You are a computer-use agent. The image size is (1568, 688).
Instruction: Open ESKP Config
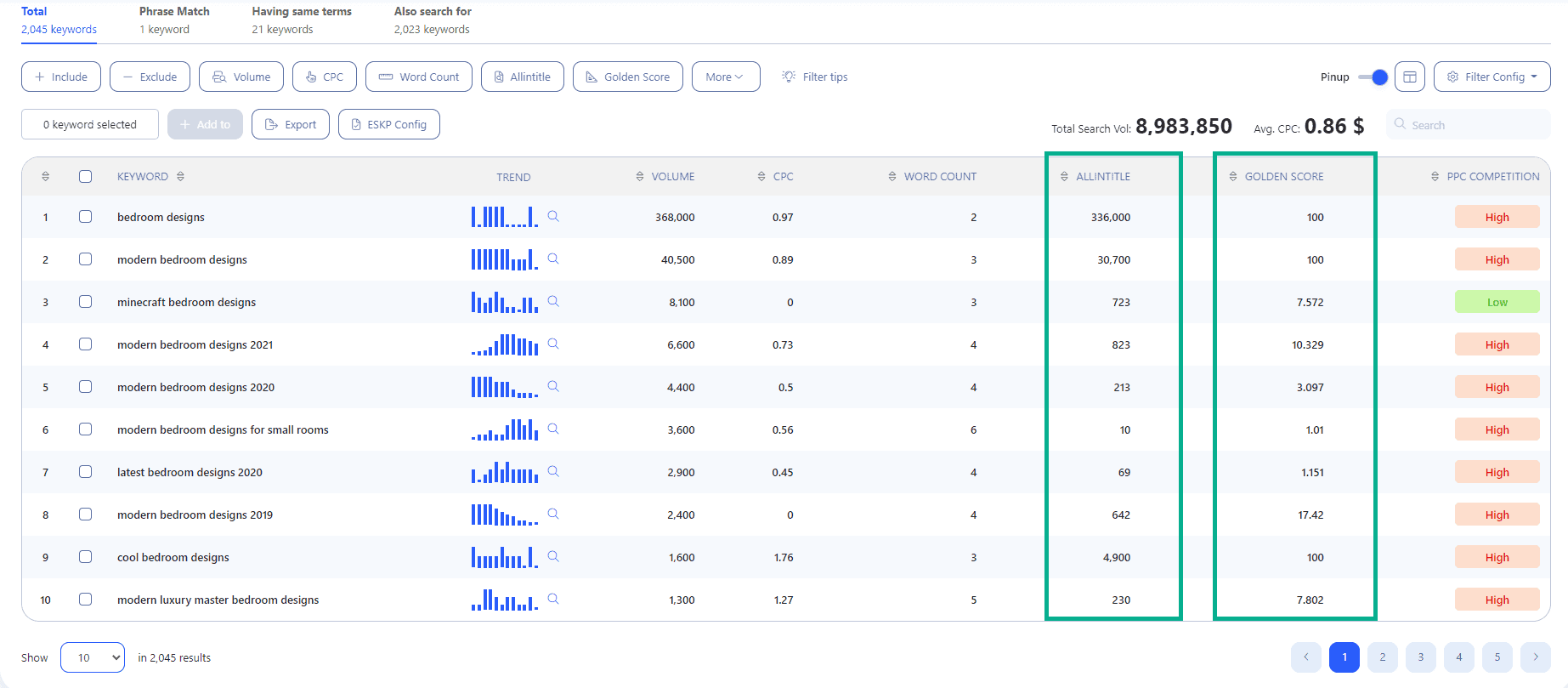click(x=389, y=124)
